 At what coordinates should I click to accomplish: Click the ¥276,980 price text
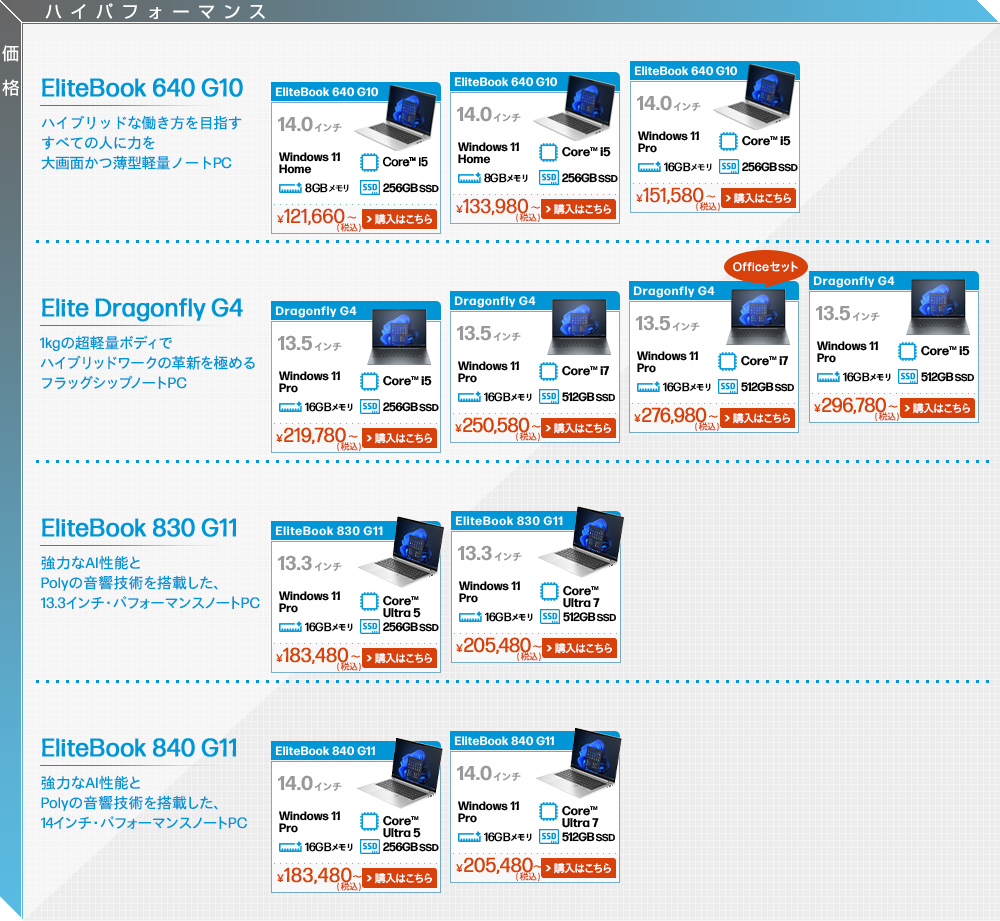click(x=675, y=416)
